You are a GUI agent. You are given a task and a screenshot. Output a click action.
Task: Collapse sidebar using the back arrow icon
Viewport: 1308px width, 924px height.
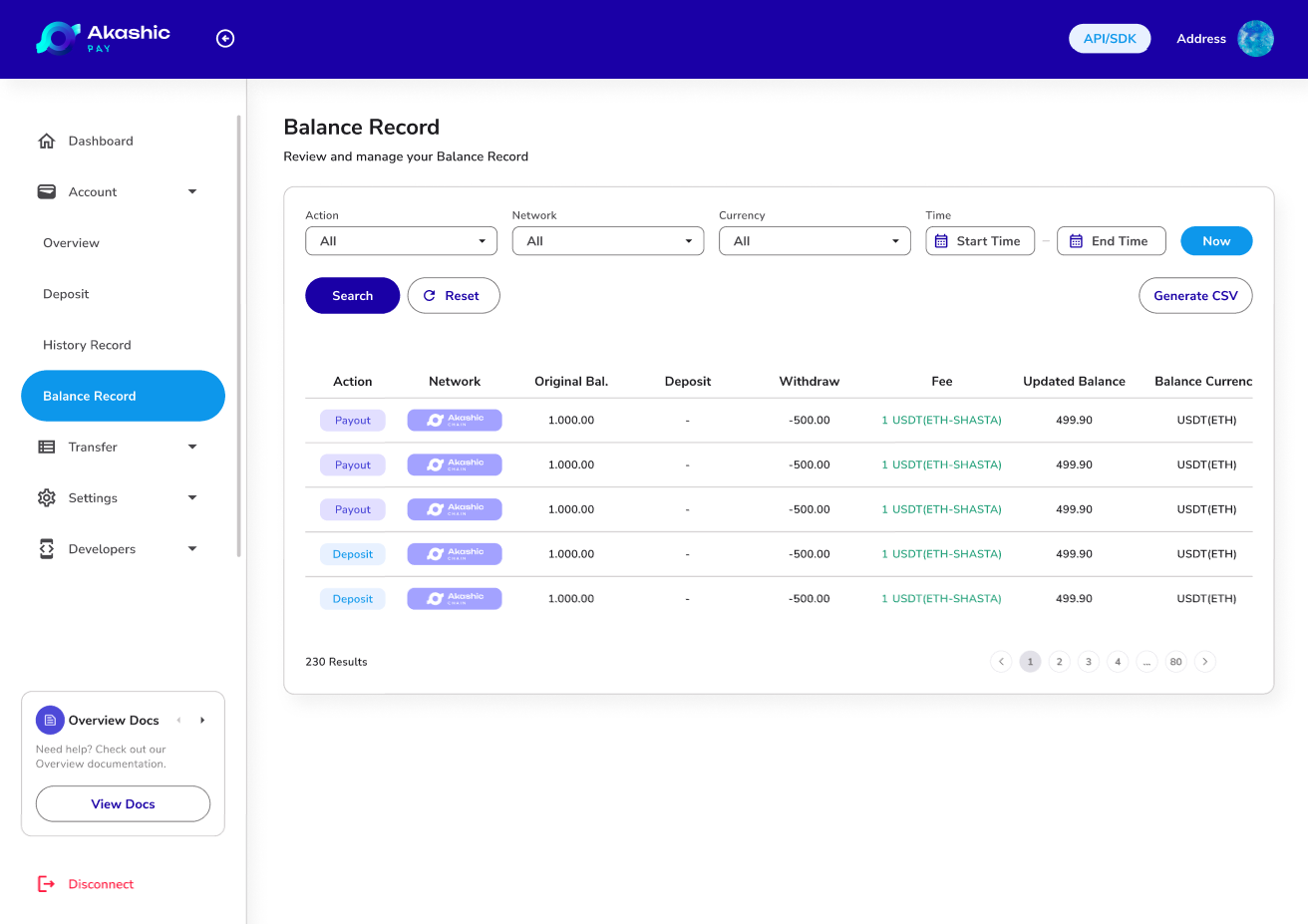225,38
